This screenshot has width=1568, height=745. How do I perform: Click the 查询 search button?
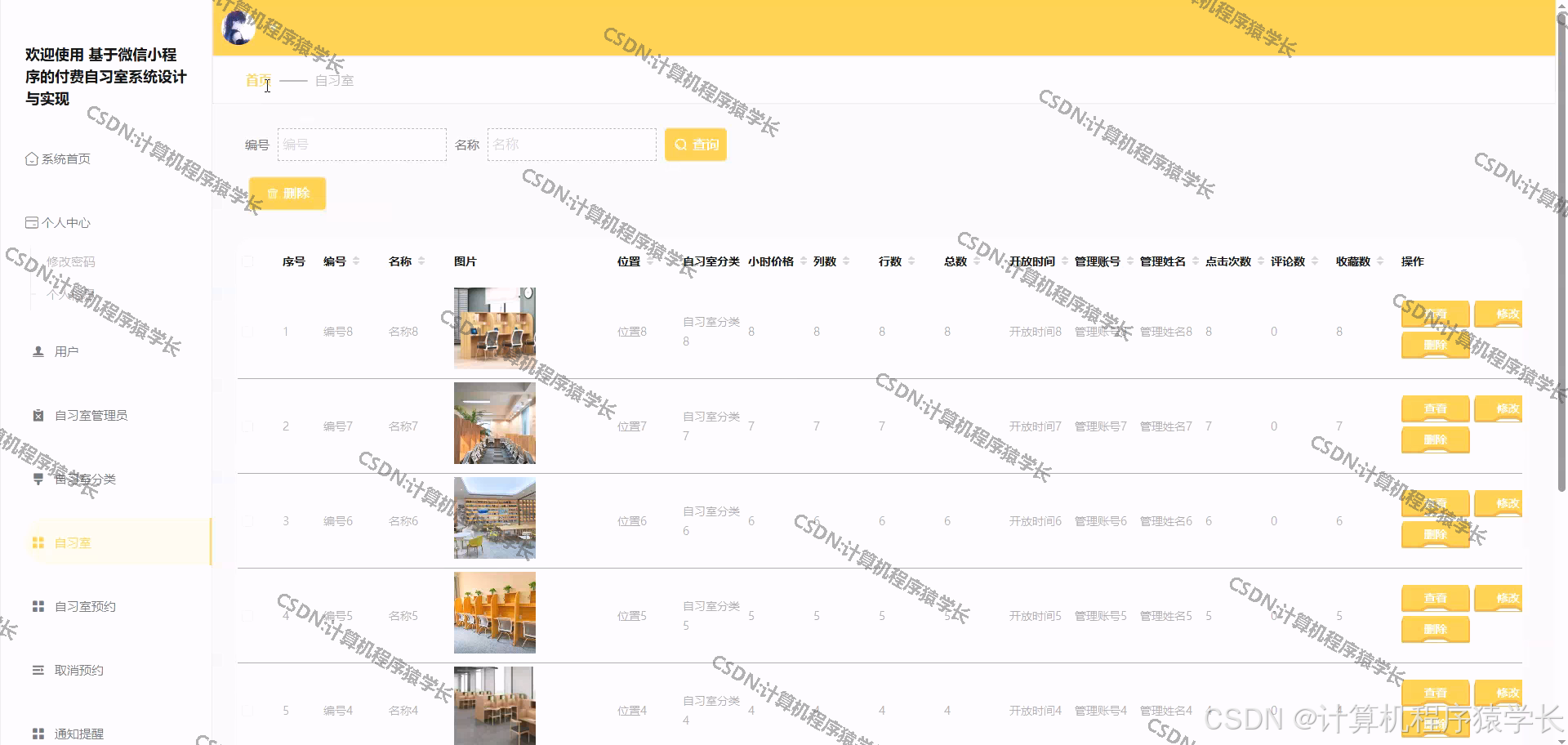click(x=696, y=145)
